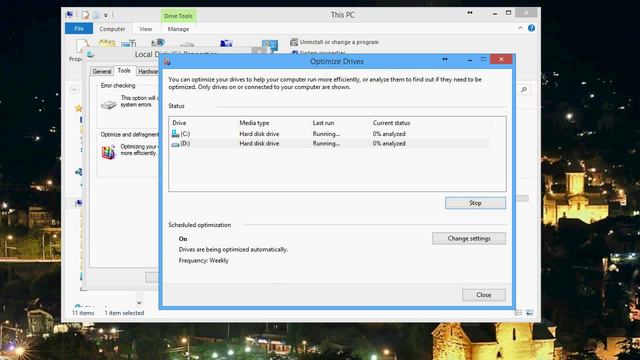640x360 pixels.
Task: Click the (C:) drive icon in the list
Action: click(176, 133)
